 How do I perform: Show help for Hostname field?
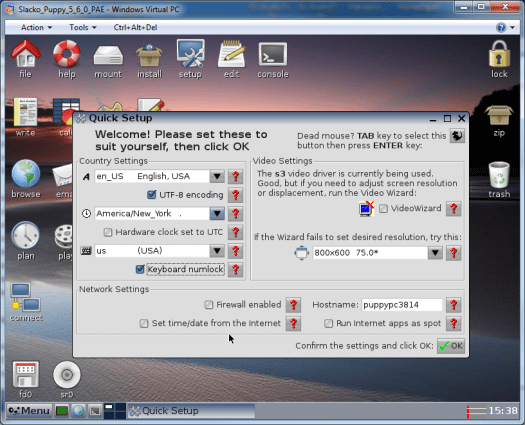tap(454, 305)
